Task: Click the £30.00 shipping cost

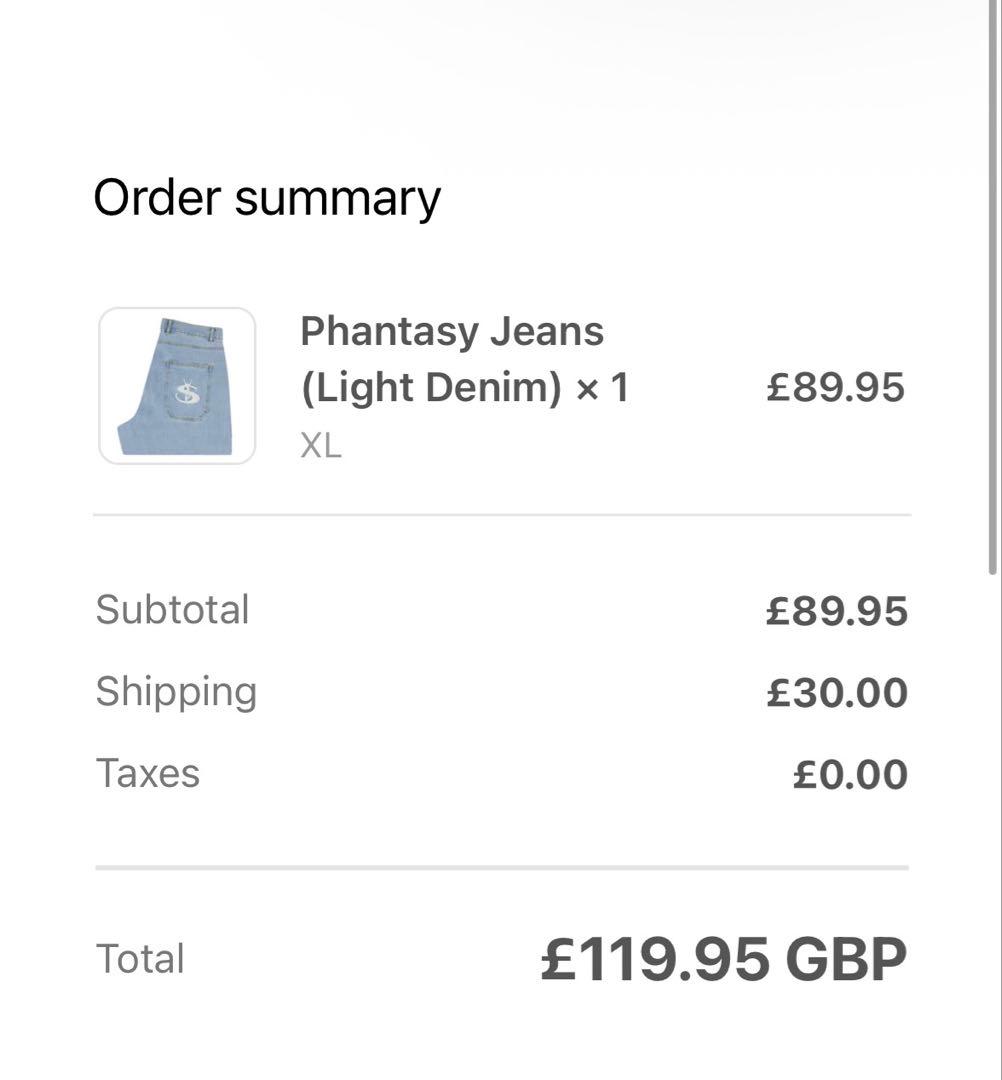Action: [x=836, y=694]
